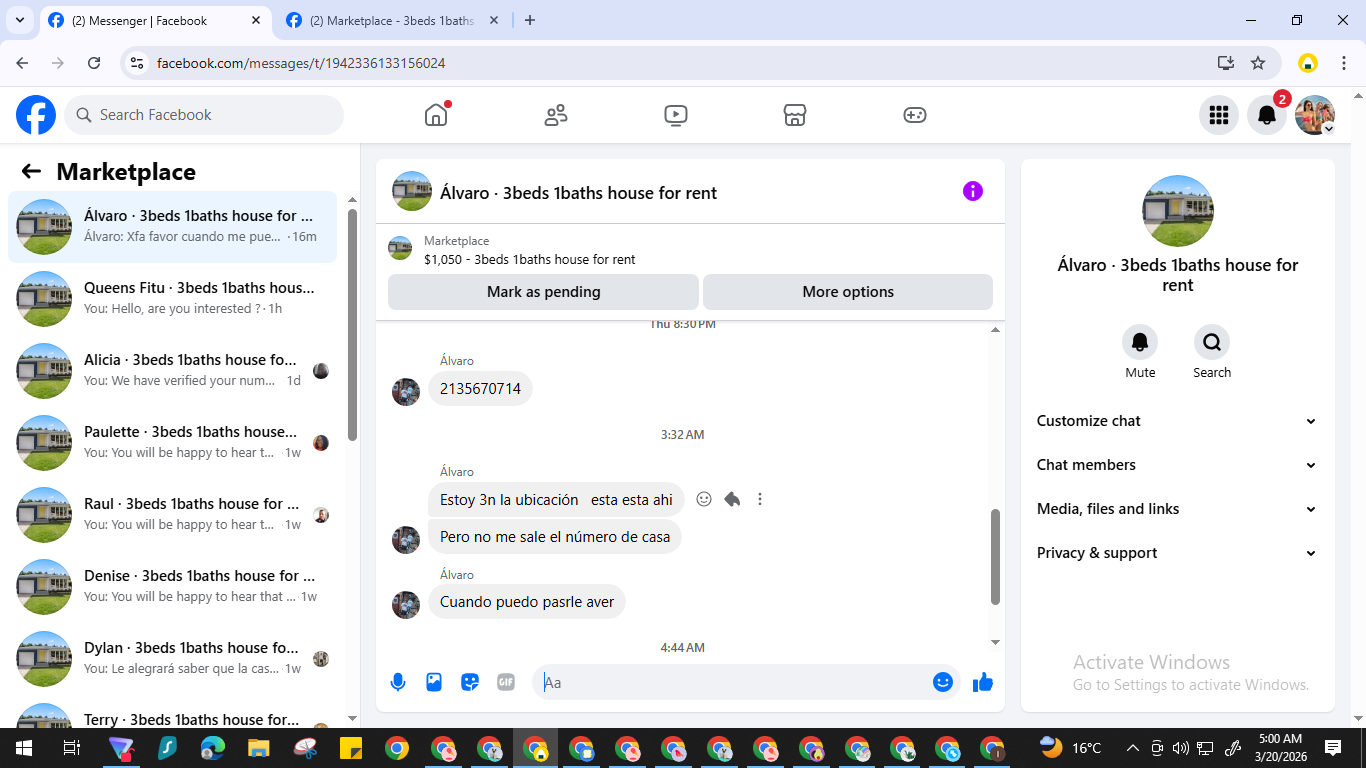Click the "Pero no me sale el número de casa" message
Screen dimensions: 1366x768
555,537
